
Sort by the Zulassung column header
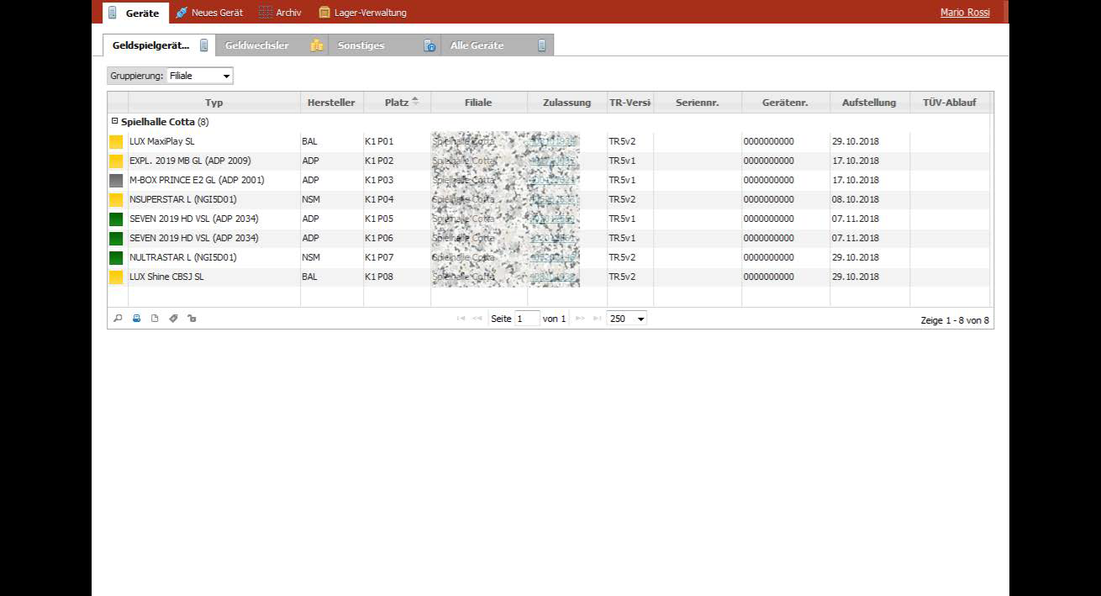pos(567,102)
